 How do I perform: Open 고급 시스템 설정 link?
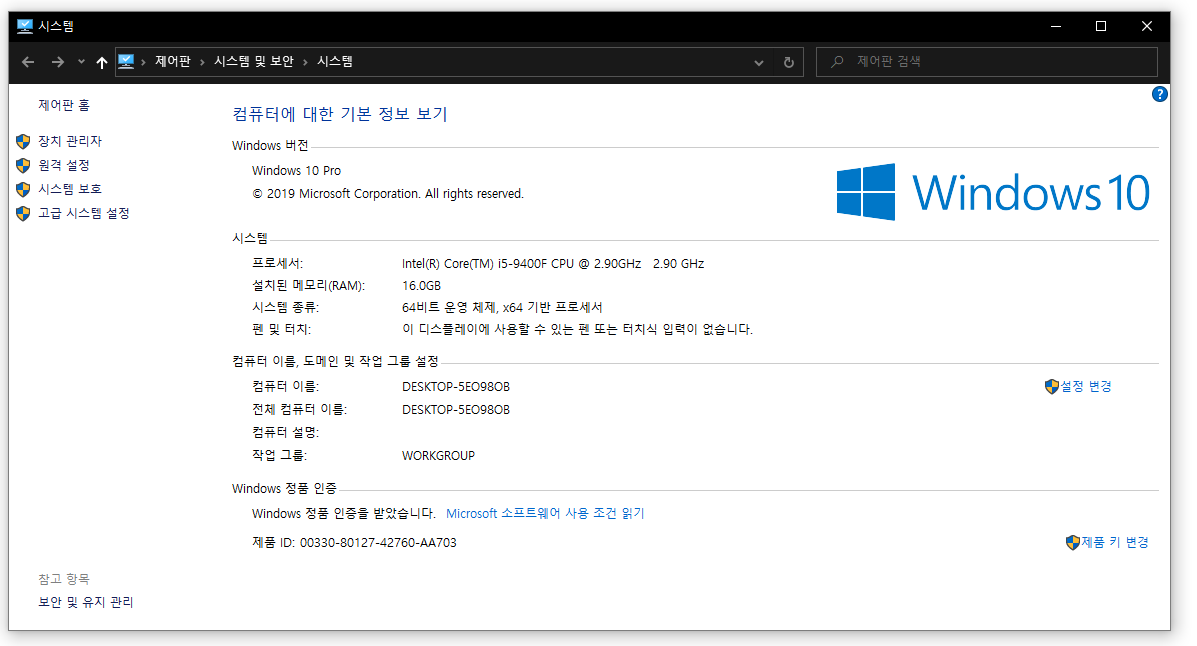[84, 213]
